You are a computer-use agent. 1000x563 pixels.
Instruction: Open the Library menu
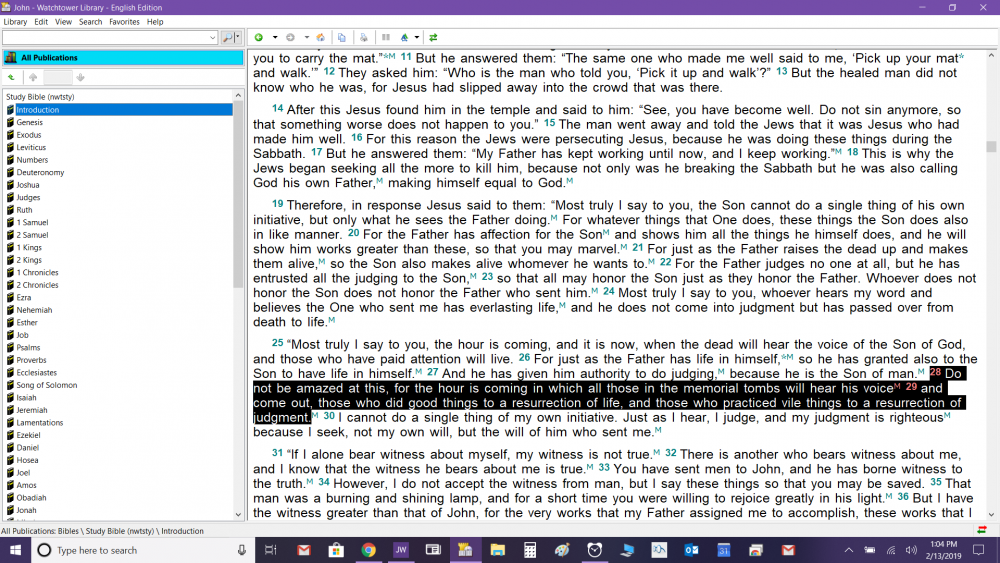tap(15, 22)
